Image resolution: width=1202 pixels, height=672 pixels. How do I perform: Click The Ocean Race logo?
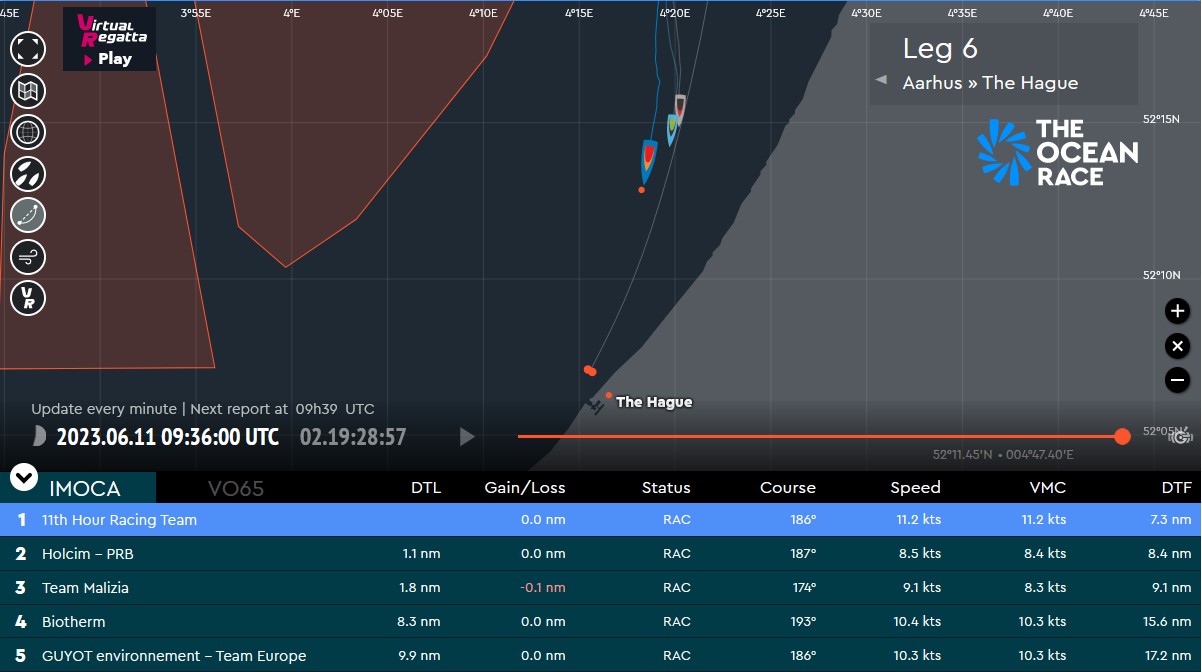pos(1057,152)
